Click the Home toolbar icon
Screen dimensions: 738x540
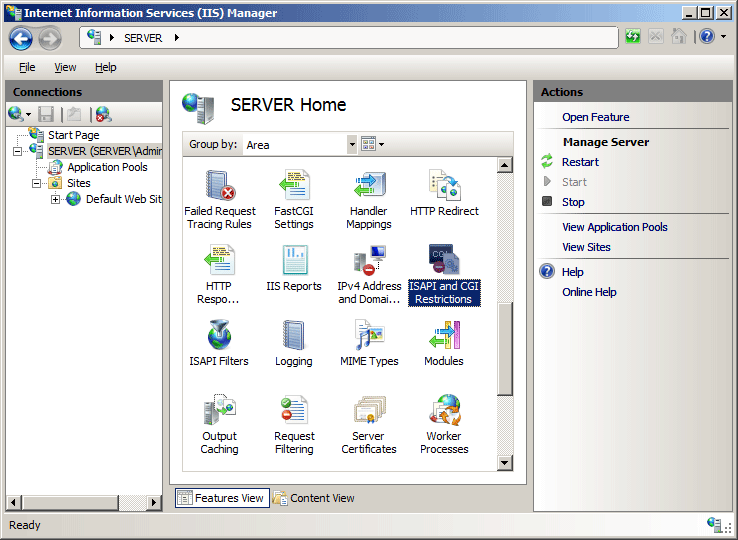click(x=679, y=36)
